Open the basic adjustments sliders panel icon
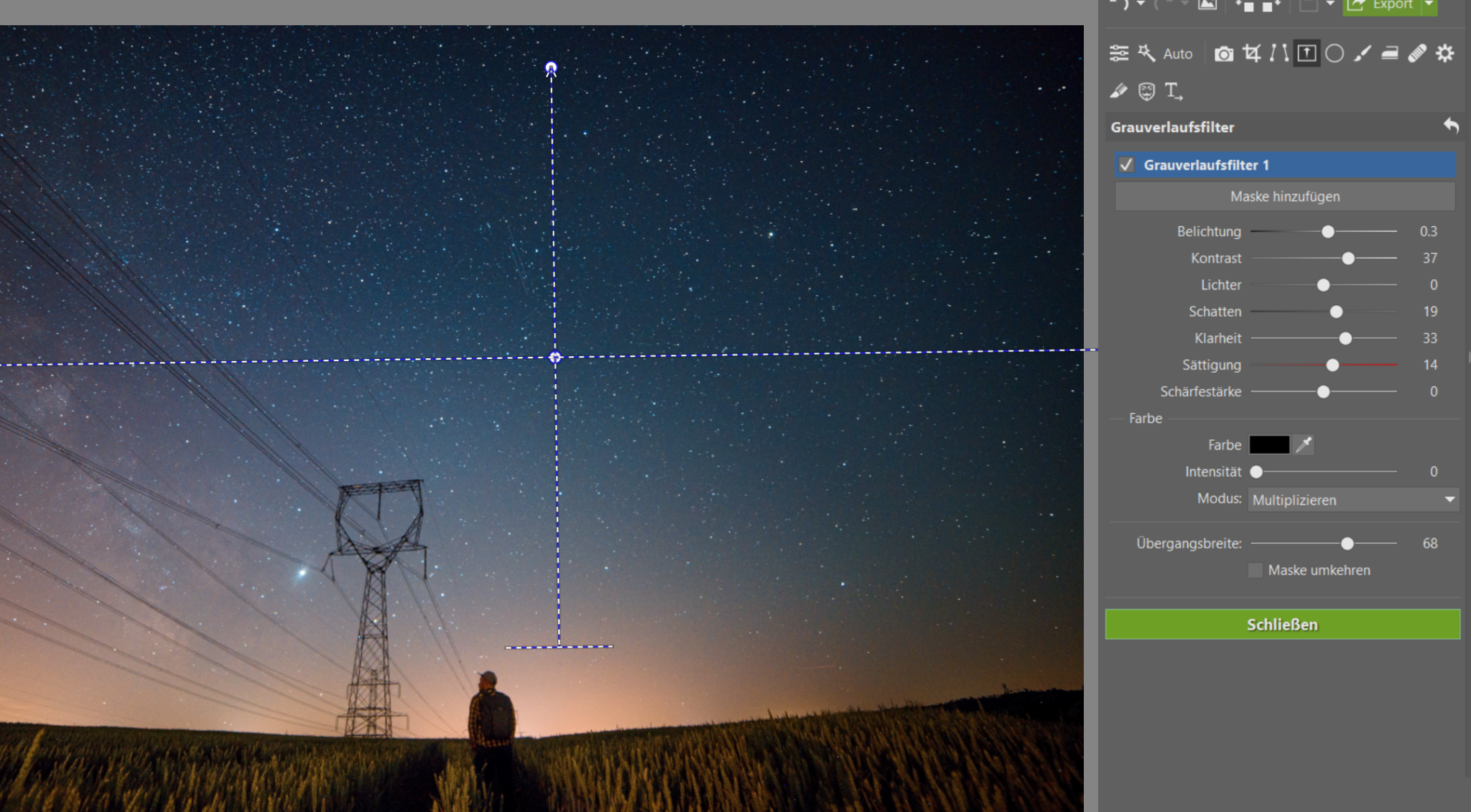This screenshot has height=812, width=1471. pos(1118,53)
